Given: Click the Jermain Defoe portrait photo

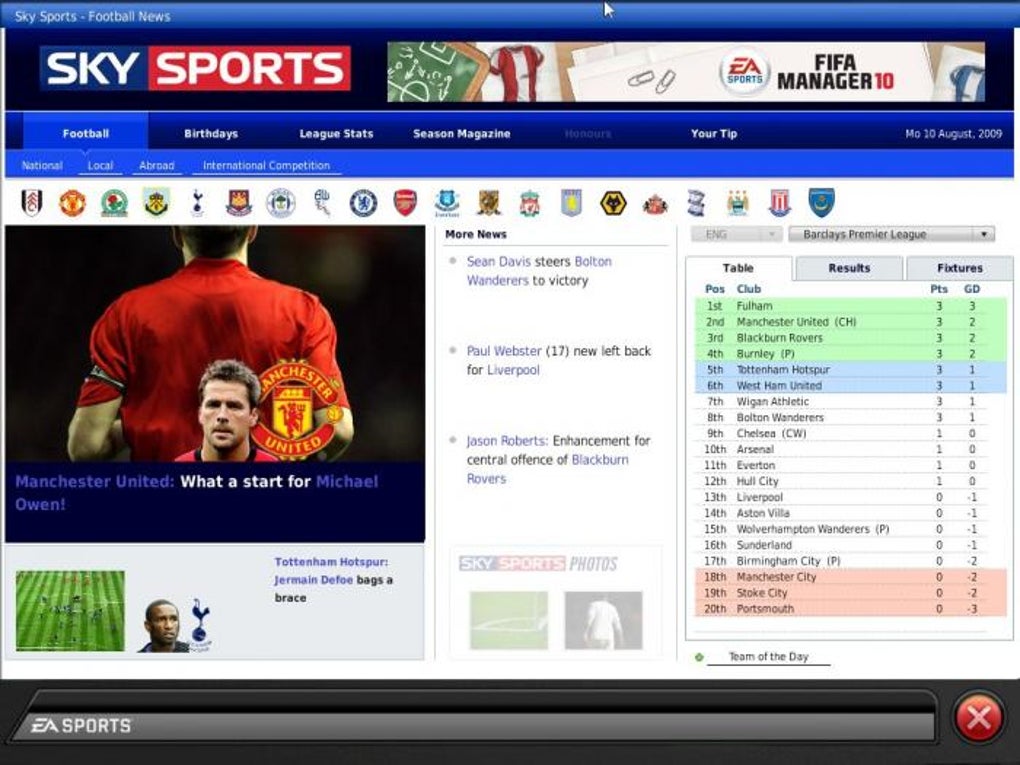Looking at the screenshot, I should (161, 626).
